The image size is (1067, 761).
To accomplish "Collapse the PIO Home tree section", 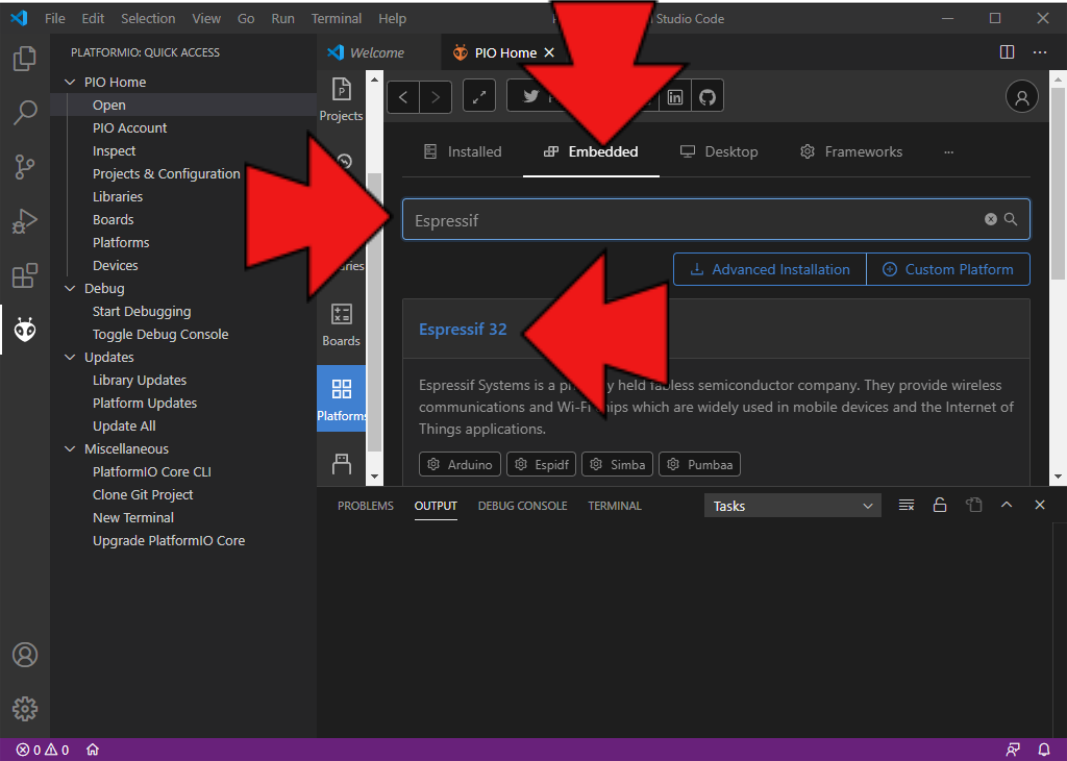I will pyautogui.click(x=70, y=82).
